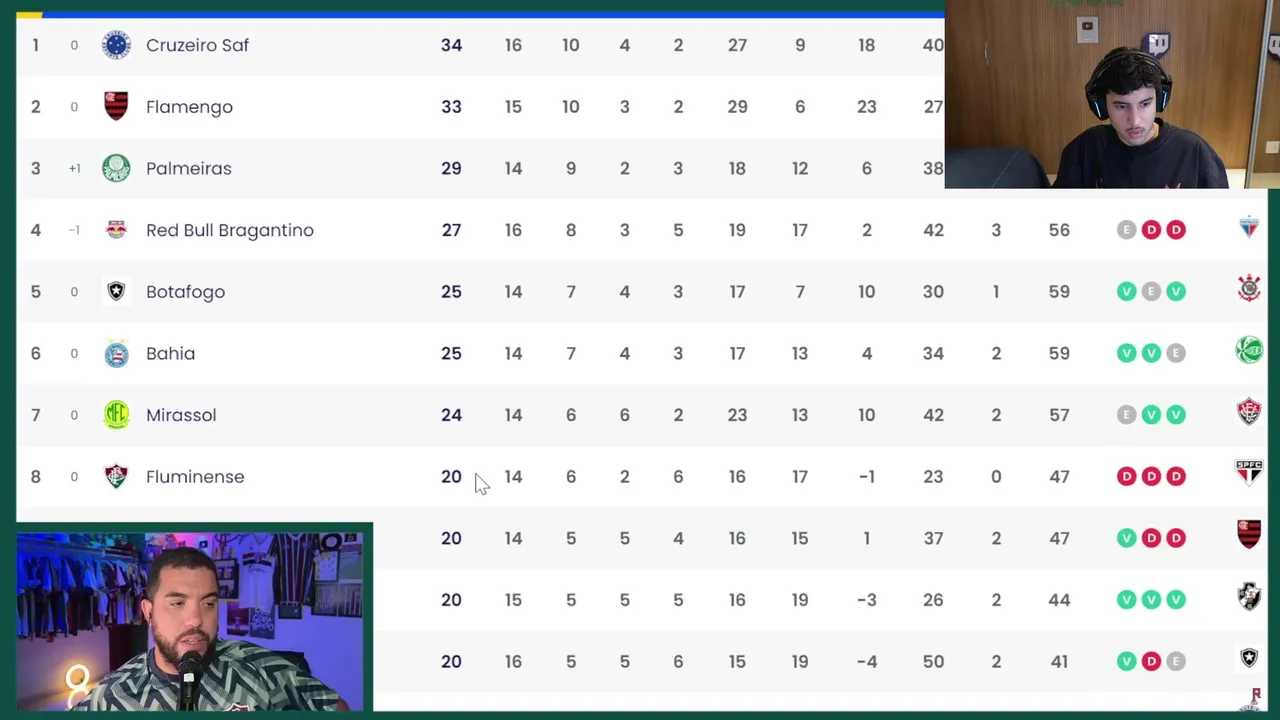Click the gray E form badge in Mirassol row
Viewport: 1280px width, 720px height.
(x=1127, y=415)
